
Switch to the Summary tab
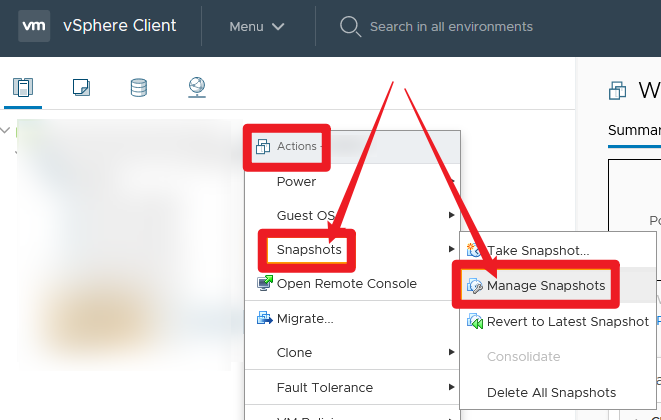pos(634,130)
